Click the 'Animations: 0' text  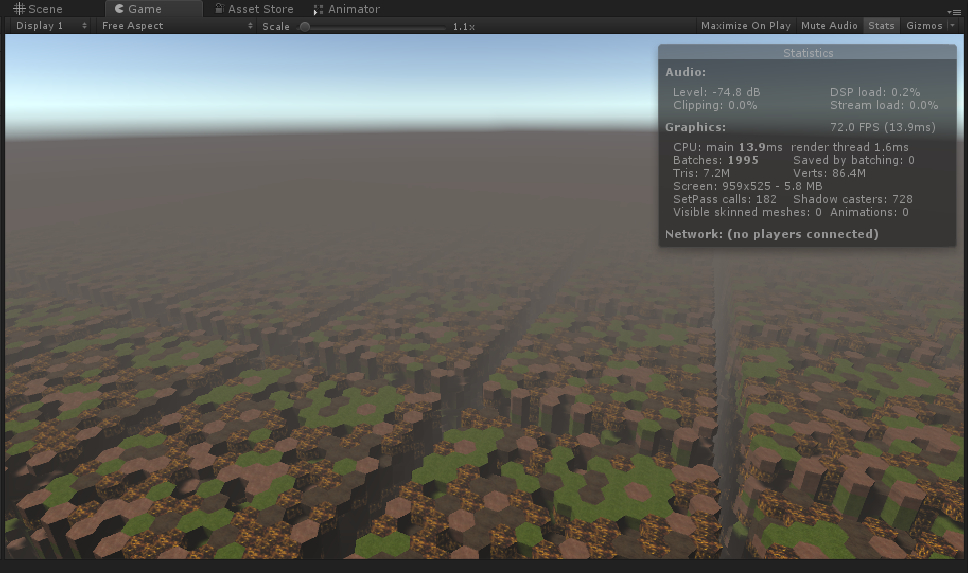point(869,212)
